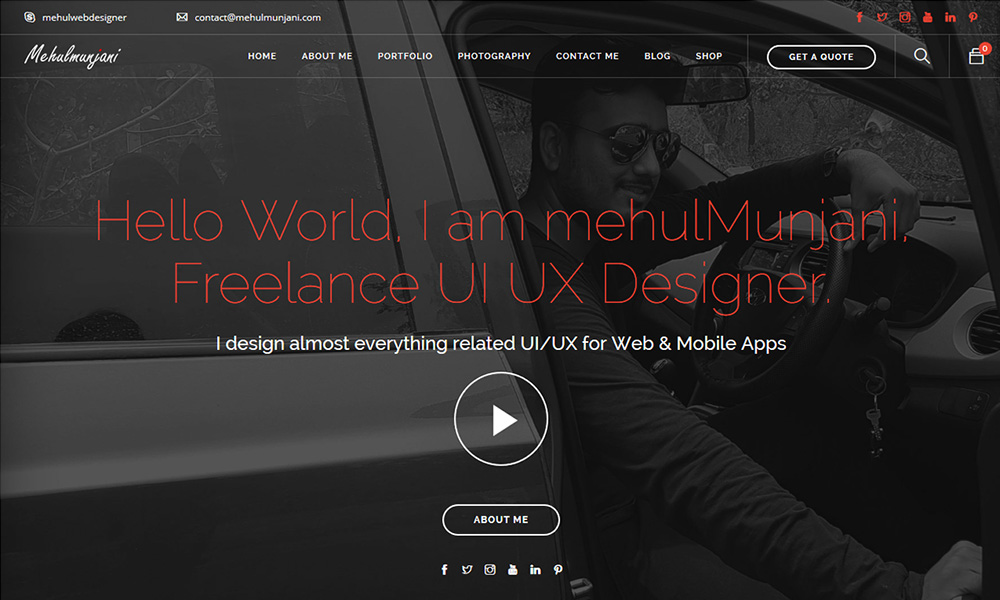This screenshot has height=600, width=1000.
Task: Click the Get a Quote button
Action: [x=821, y=57]
